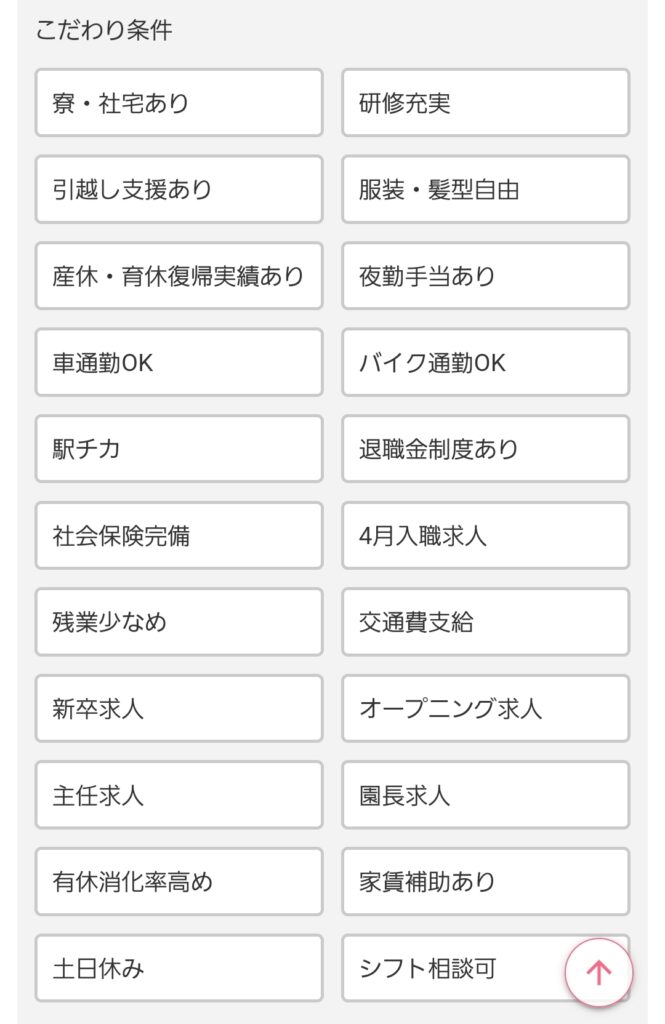665x1024 pixels.
Task: Select 退職金制度あり filter
Action: (485, 449)
